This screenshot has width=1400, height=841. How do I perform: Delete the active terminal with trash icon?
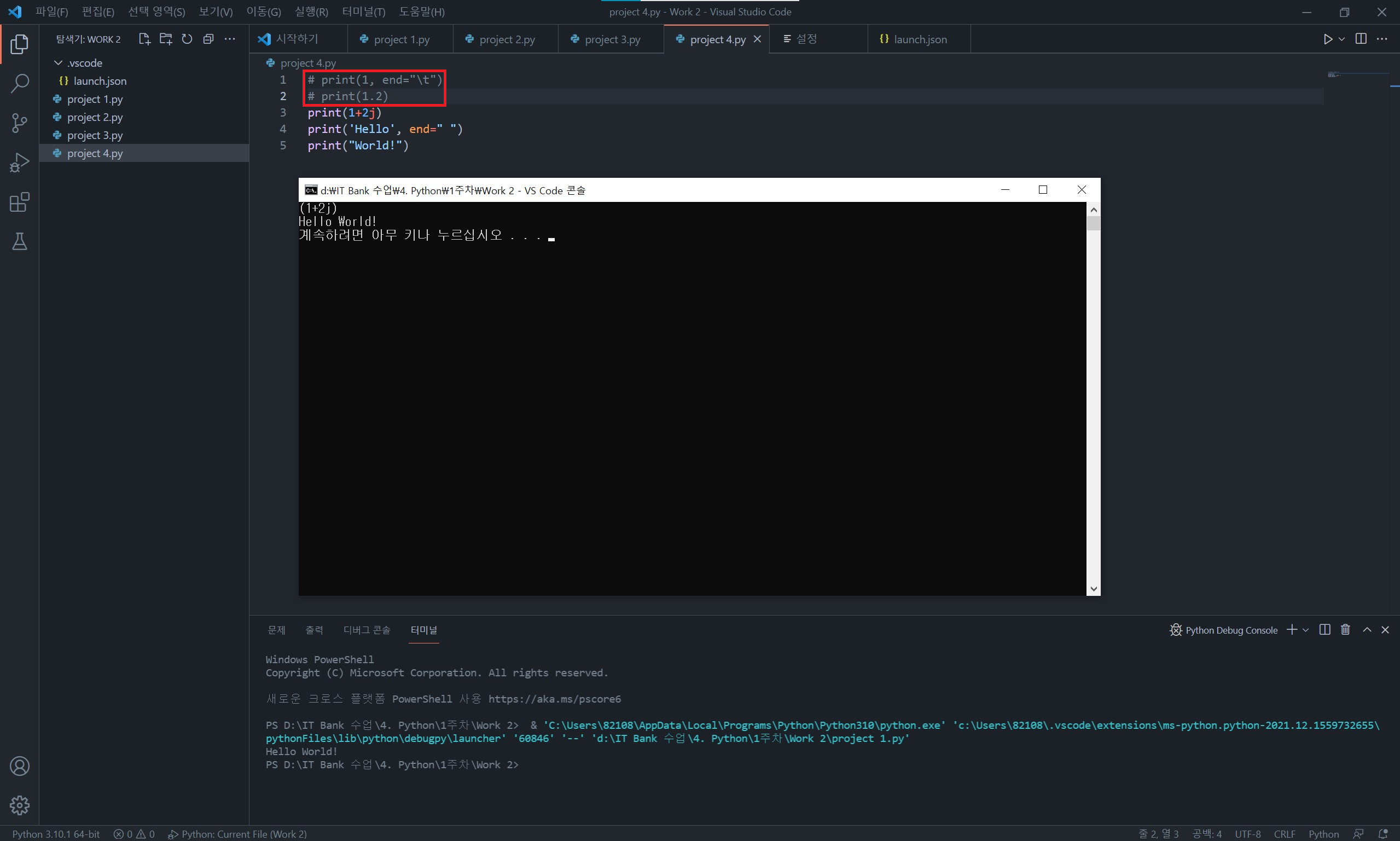1346,630
